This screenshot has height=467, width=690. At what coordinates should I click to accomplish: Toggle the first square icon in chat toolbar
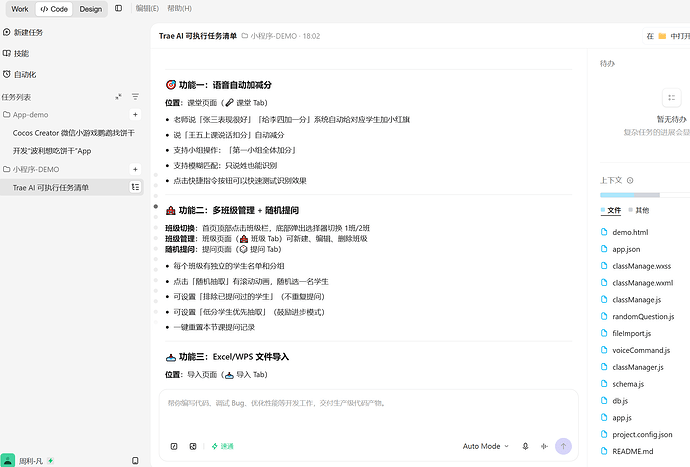174,446
